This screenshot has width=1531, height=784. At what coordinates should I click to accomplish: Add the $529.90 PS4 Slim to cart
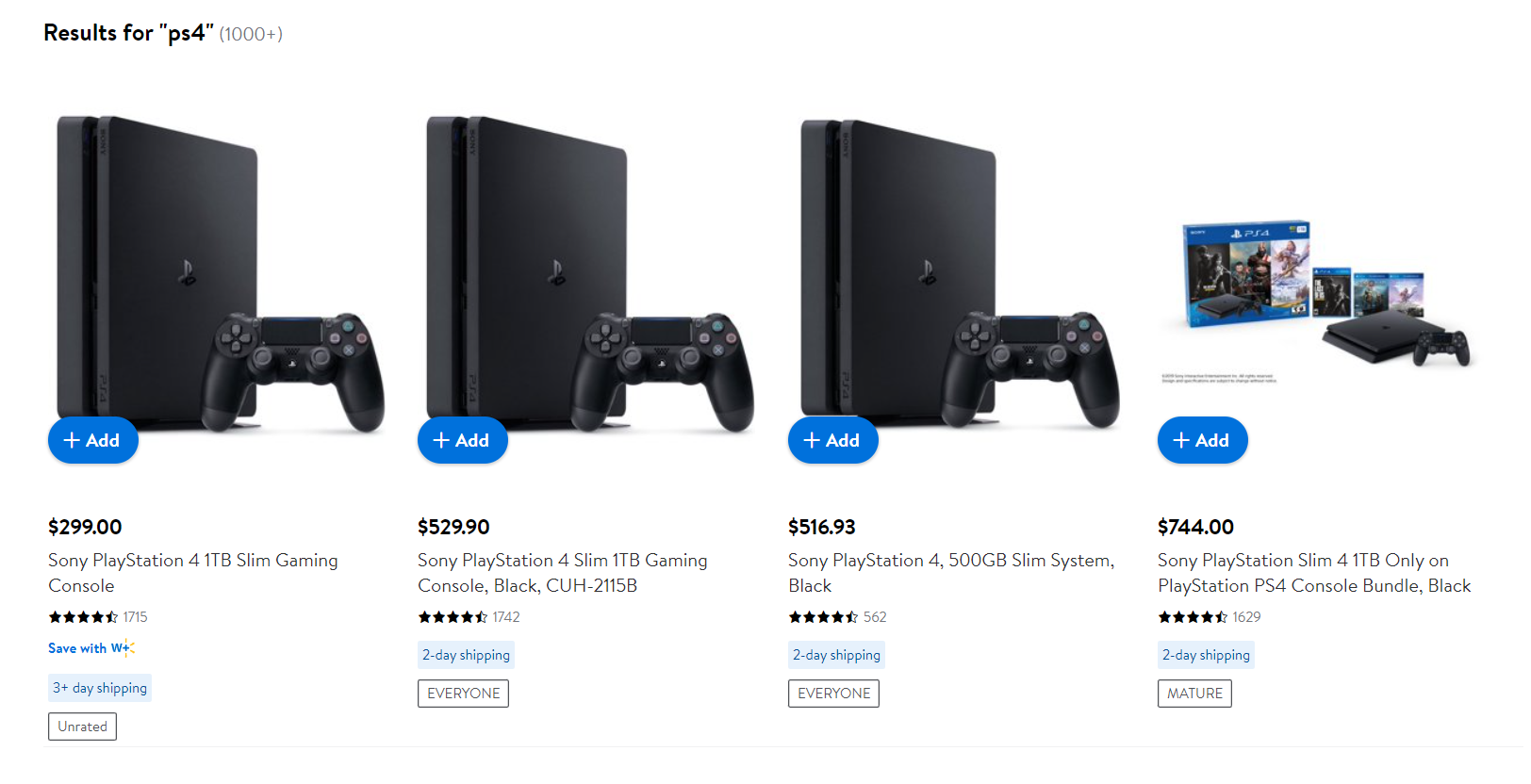(x=462, y=440)
